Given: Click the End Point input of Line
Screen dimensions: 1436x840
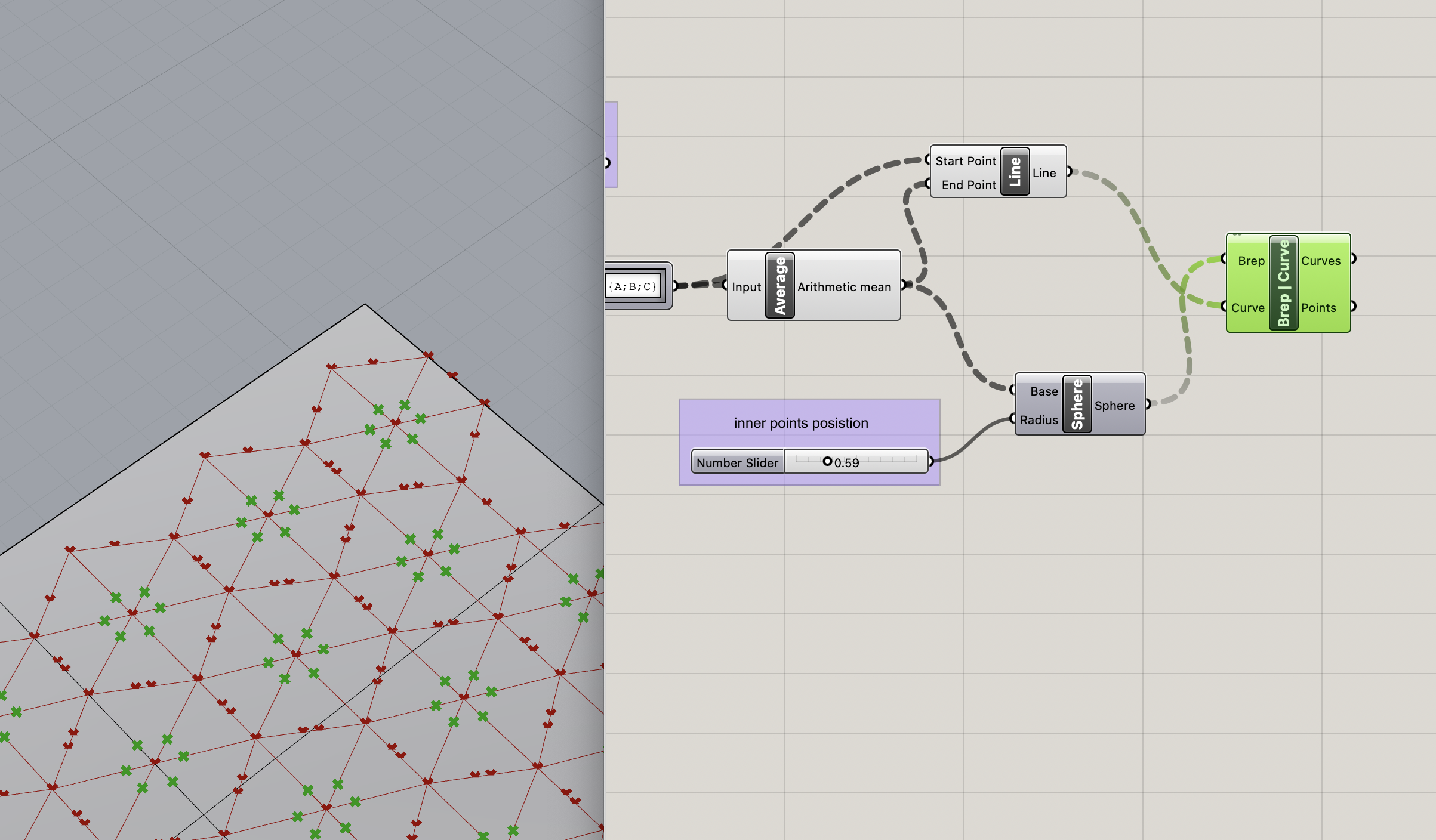Looking at the screenshot, I should (x=968, y=185).
